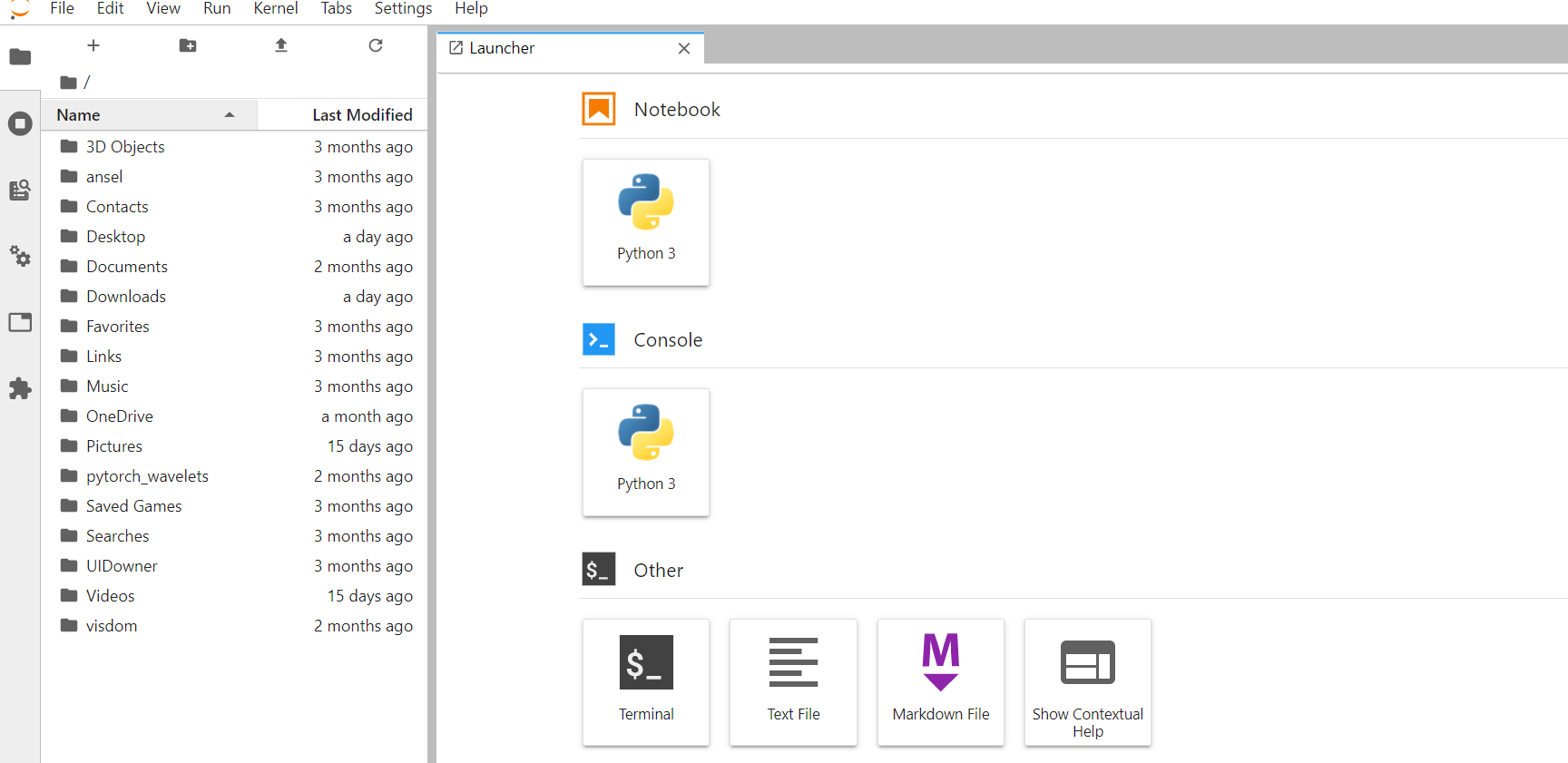The image size is (1568, 763).
Task: Launch a Python 3 console
Action: (x=646, y=453)
